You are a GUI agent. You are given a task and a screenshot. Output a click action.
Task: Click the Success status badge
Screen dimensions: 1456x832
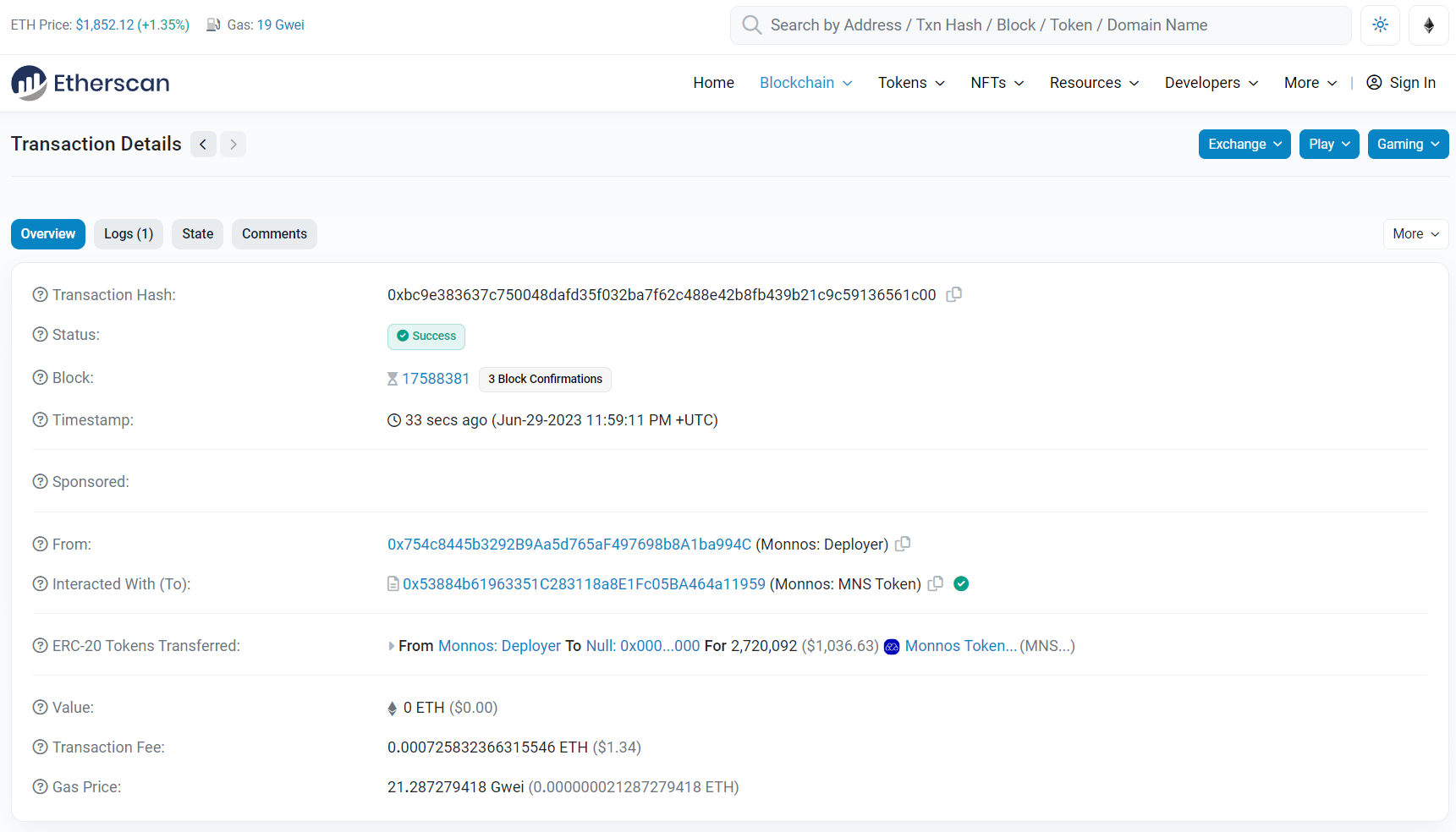pos(426,336)
